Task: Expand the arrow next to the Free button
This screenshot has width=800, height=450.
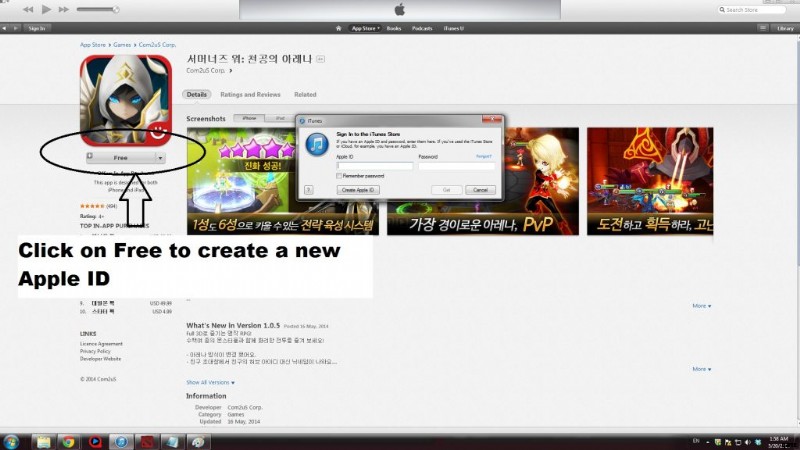Action: (159, 157)
